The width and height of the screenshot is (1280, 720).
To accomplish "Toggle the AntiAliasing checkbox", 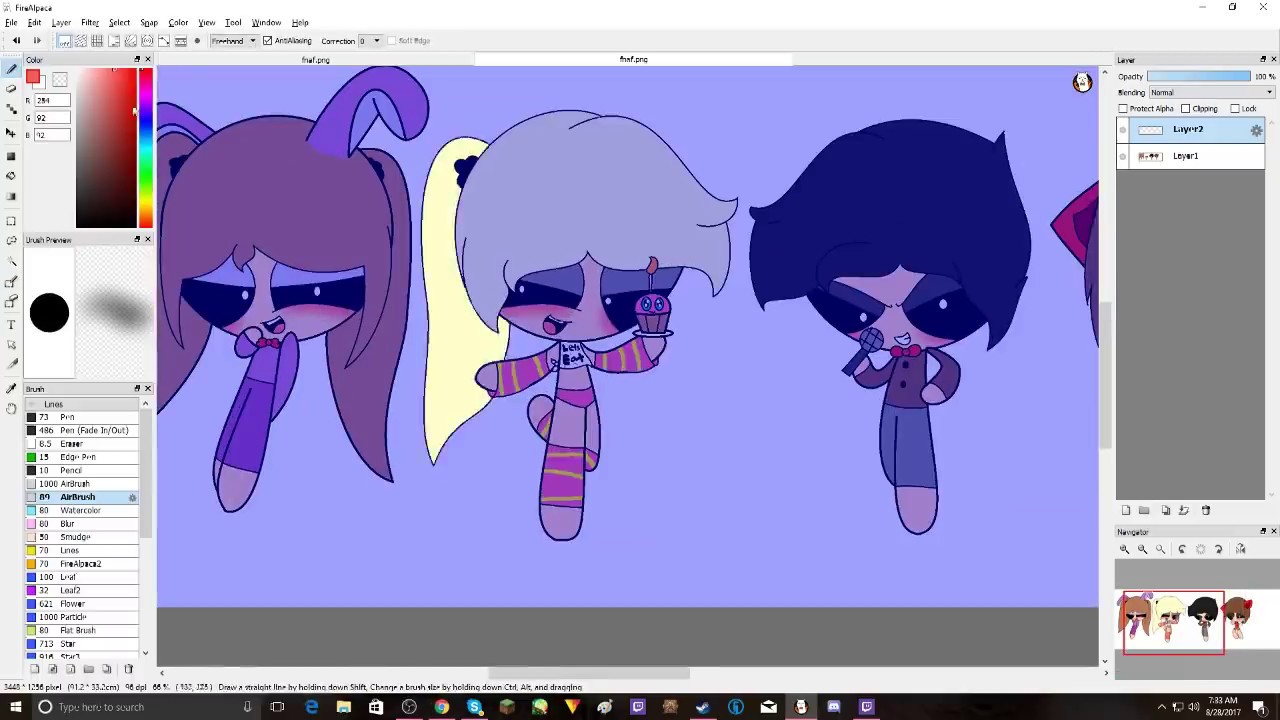I will coord(267,41).
